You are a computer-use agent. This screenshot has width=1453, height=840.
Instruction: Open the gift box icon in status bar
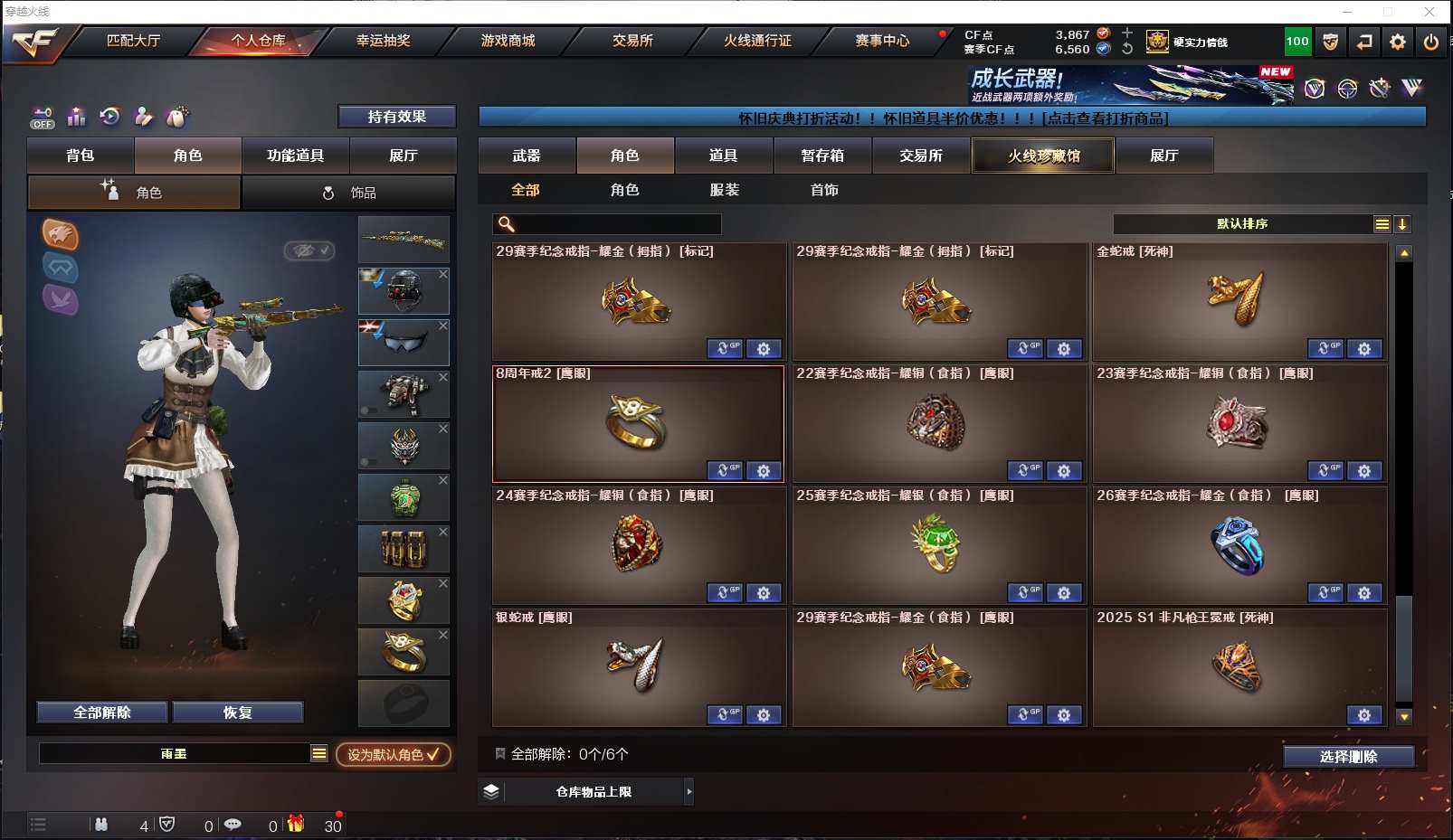pos(296,824)
